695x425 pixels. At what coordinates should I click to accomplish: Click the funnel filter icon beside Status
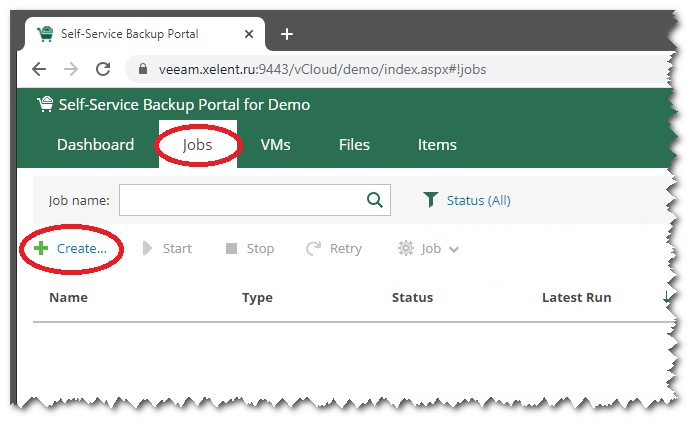tap(430, 200)
